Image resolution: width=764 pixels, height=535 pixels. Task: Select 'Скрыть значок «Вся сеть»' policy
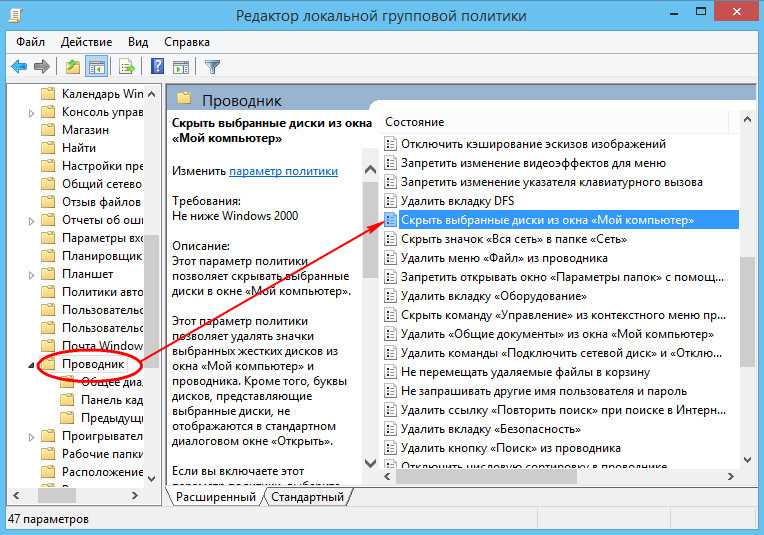[514, 239]
